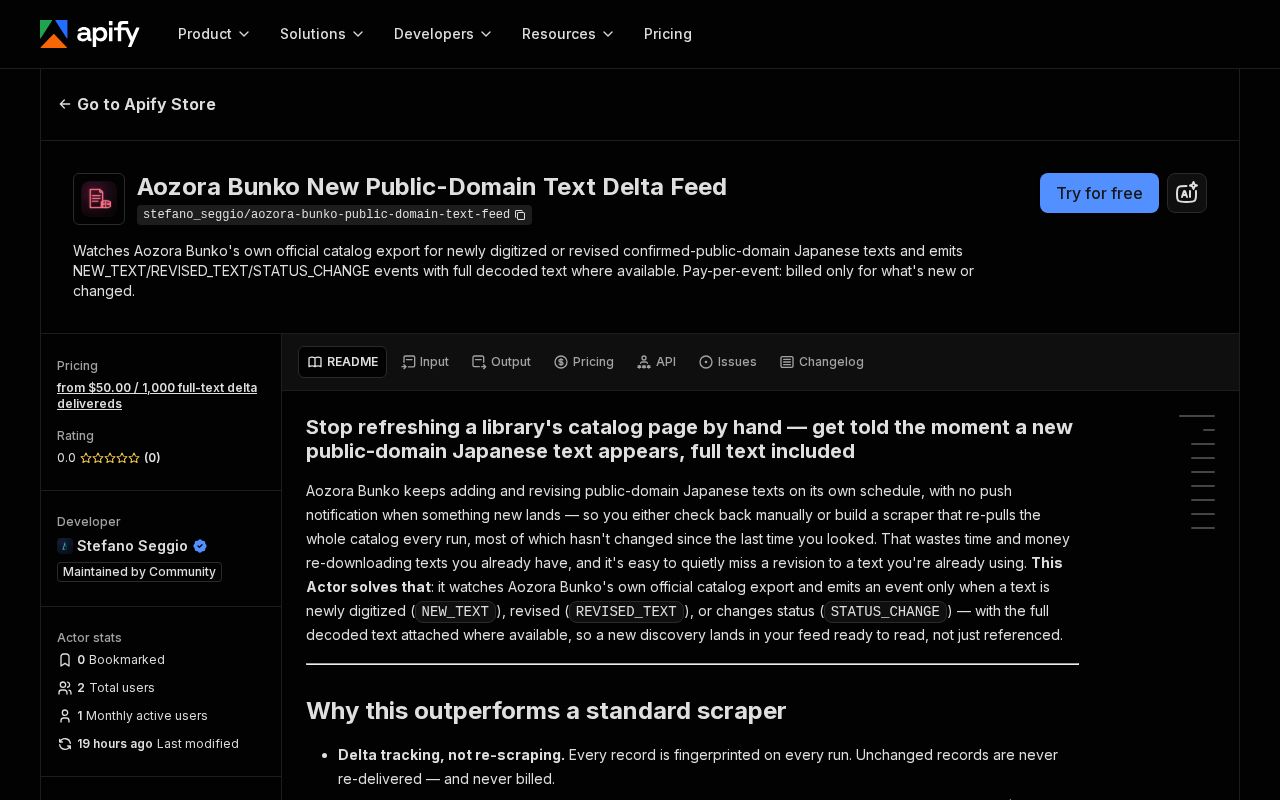Click the Total users people icon

(x=65, y=688)
